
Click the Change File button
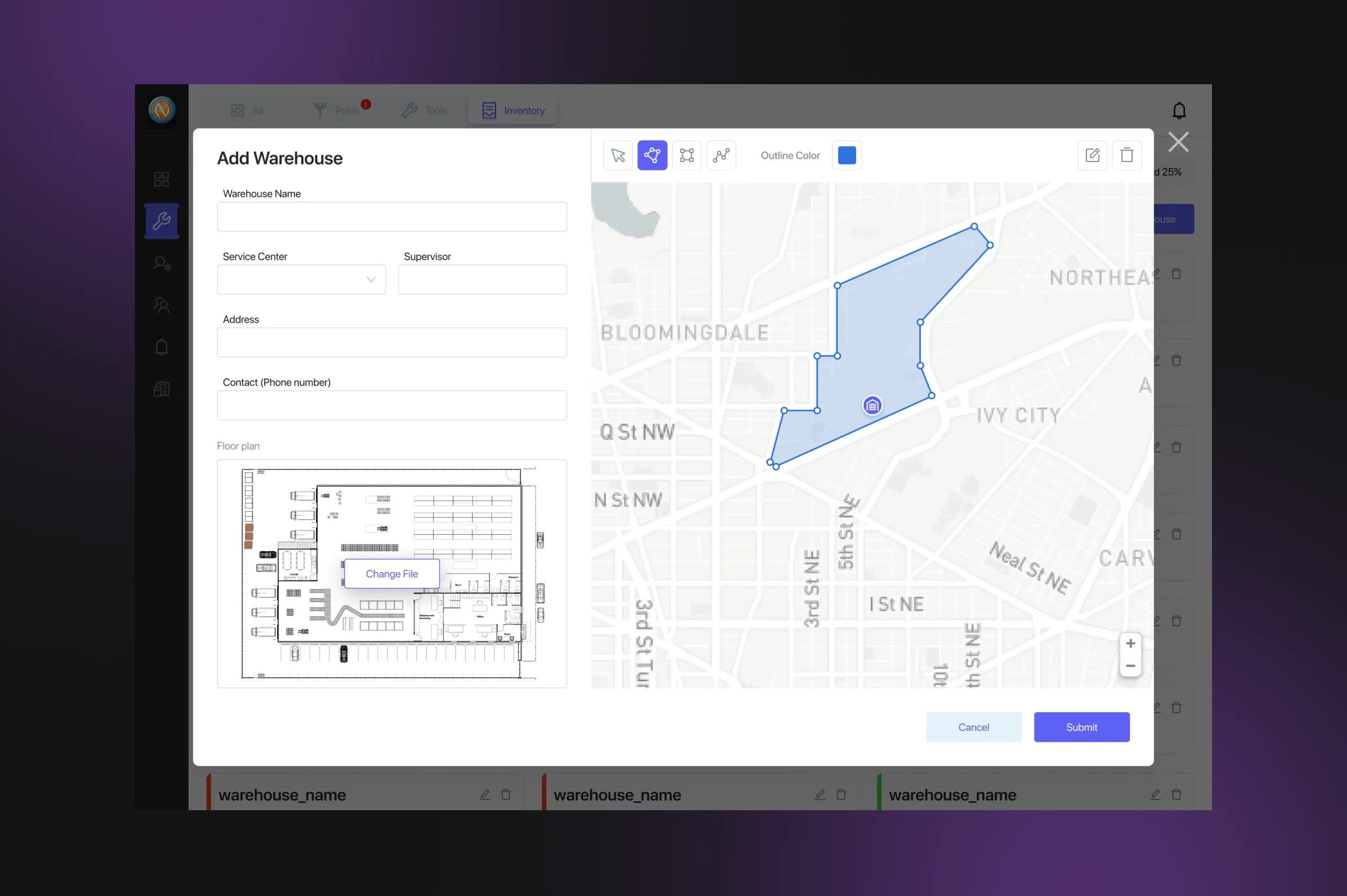(391, 574)
